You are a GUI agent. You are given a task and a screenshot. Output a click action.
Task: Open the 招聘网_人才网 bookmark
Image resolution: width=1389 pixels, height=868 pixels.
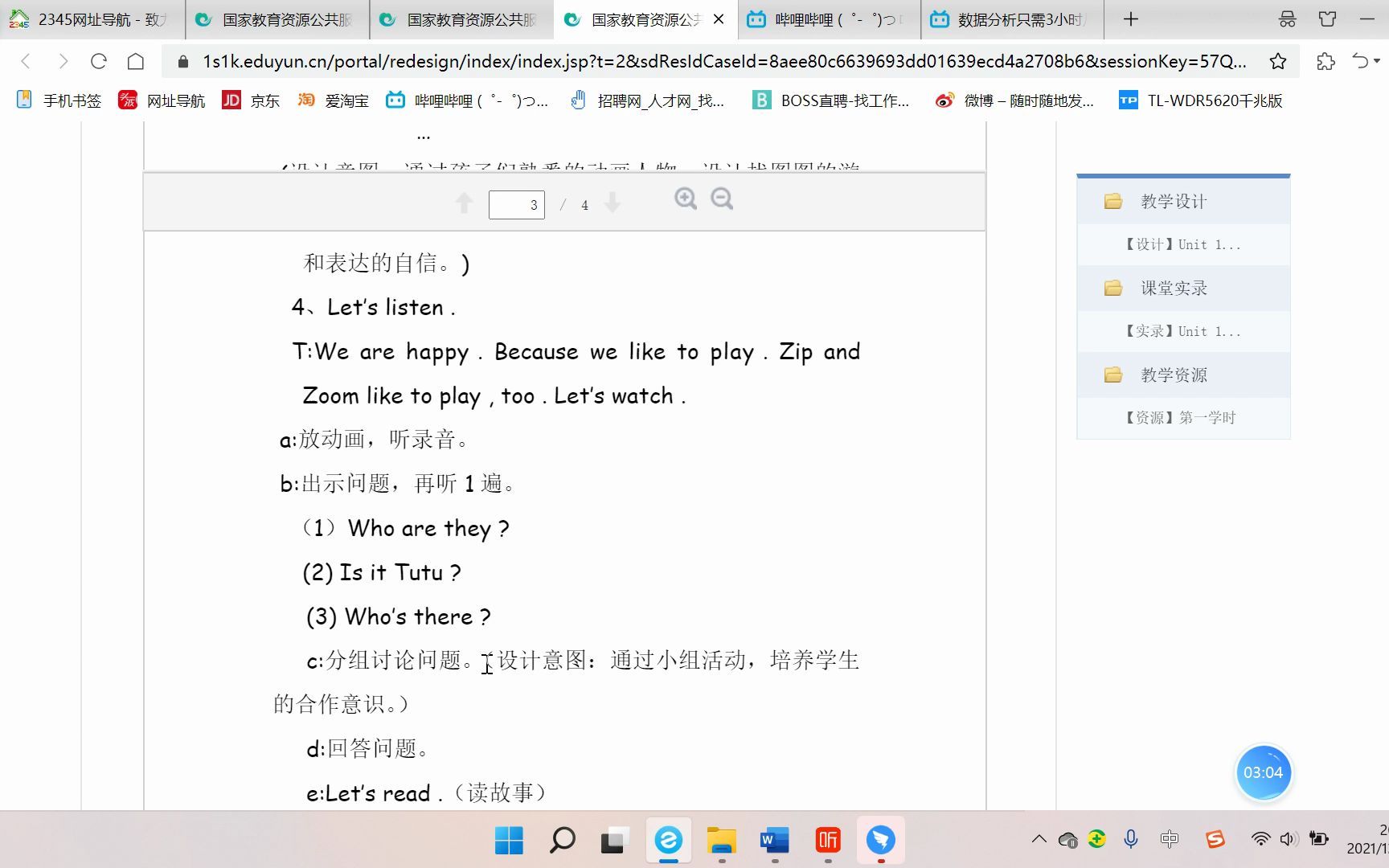(x=647, y=100)
